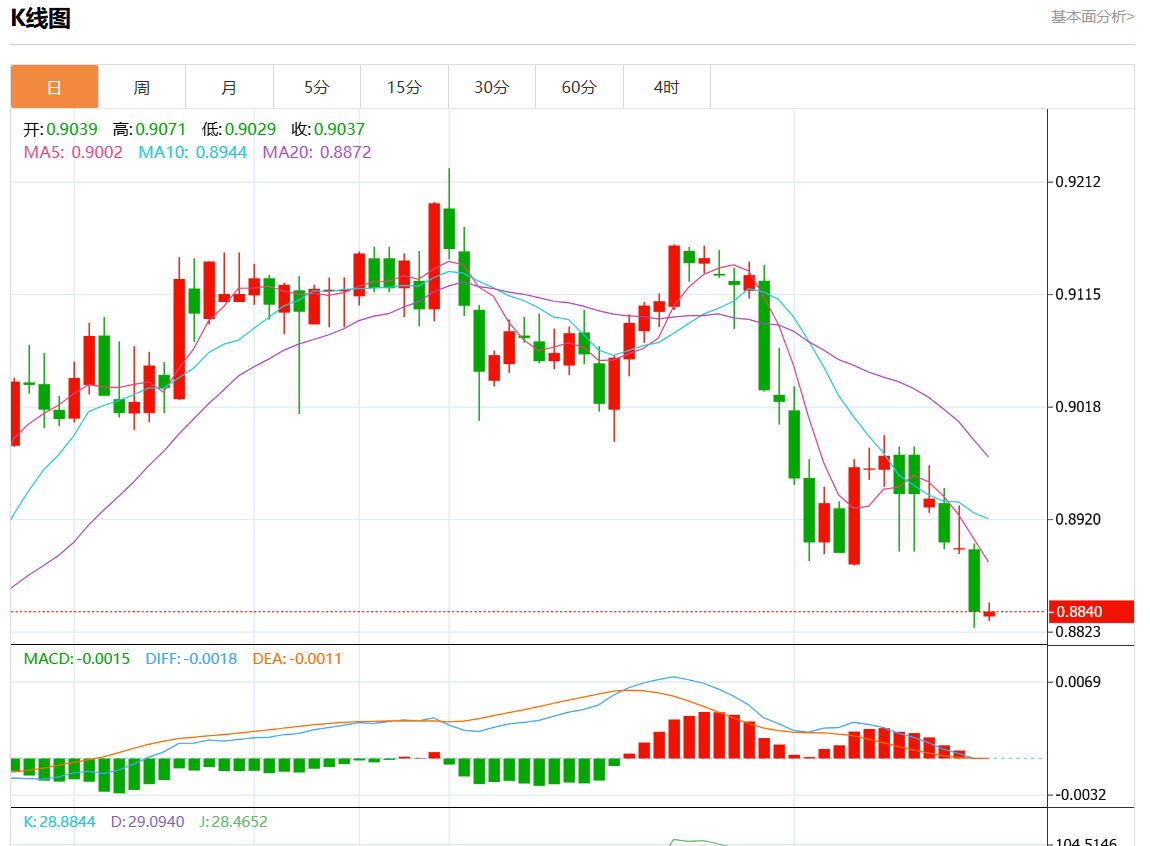Click the D: 29.0940 KDJ label
Image resolution: width=1150 pixels, height=846 pixels.
147,822
